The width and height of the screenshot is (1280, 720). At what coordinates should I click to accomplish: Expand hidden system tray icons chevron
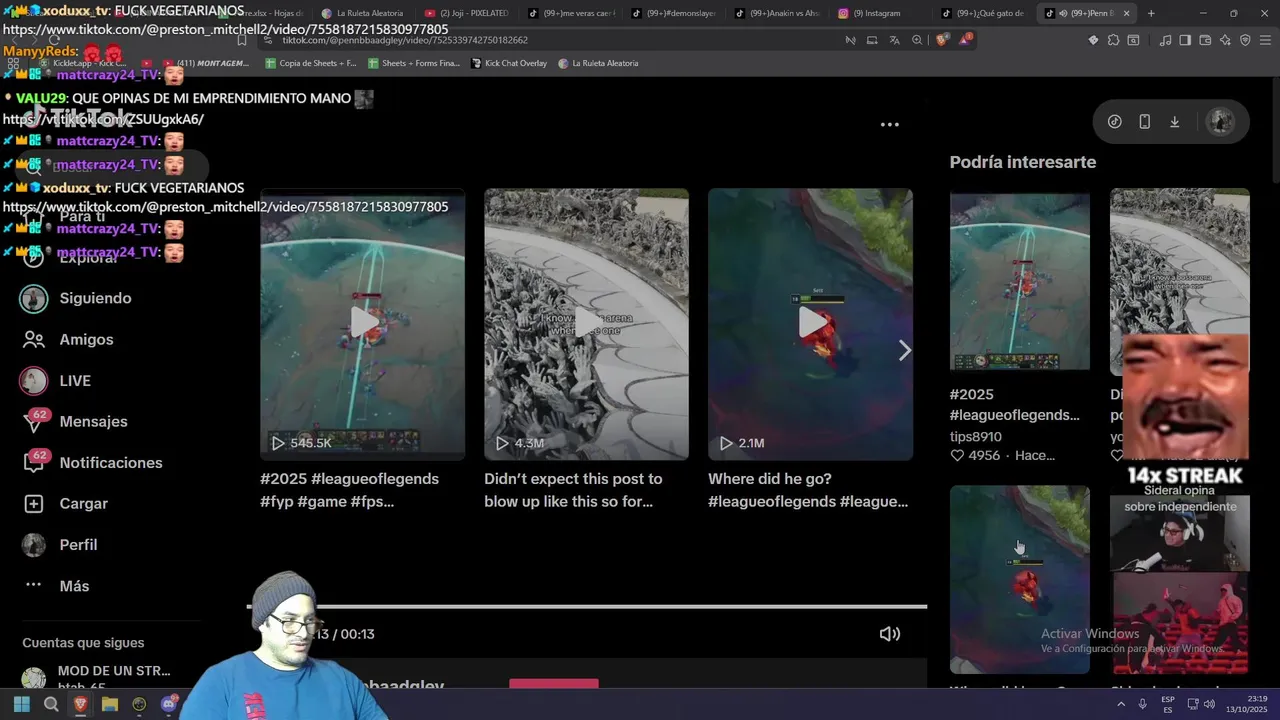click(x=1121, y=704)
